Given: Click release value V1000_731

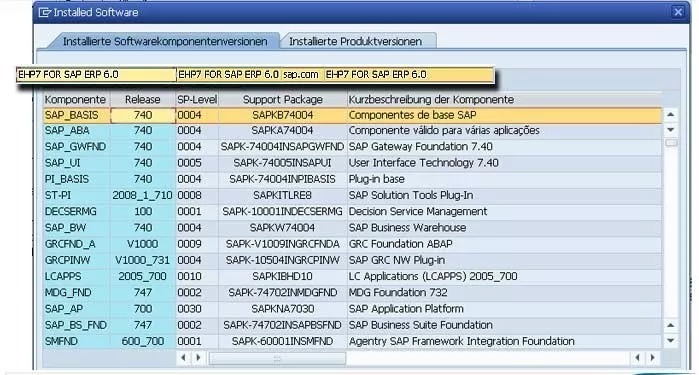Looking at the screenshot, I should 142,260.
